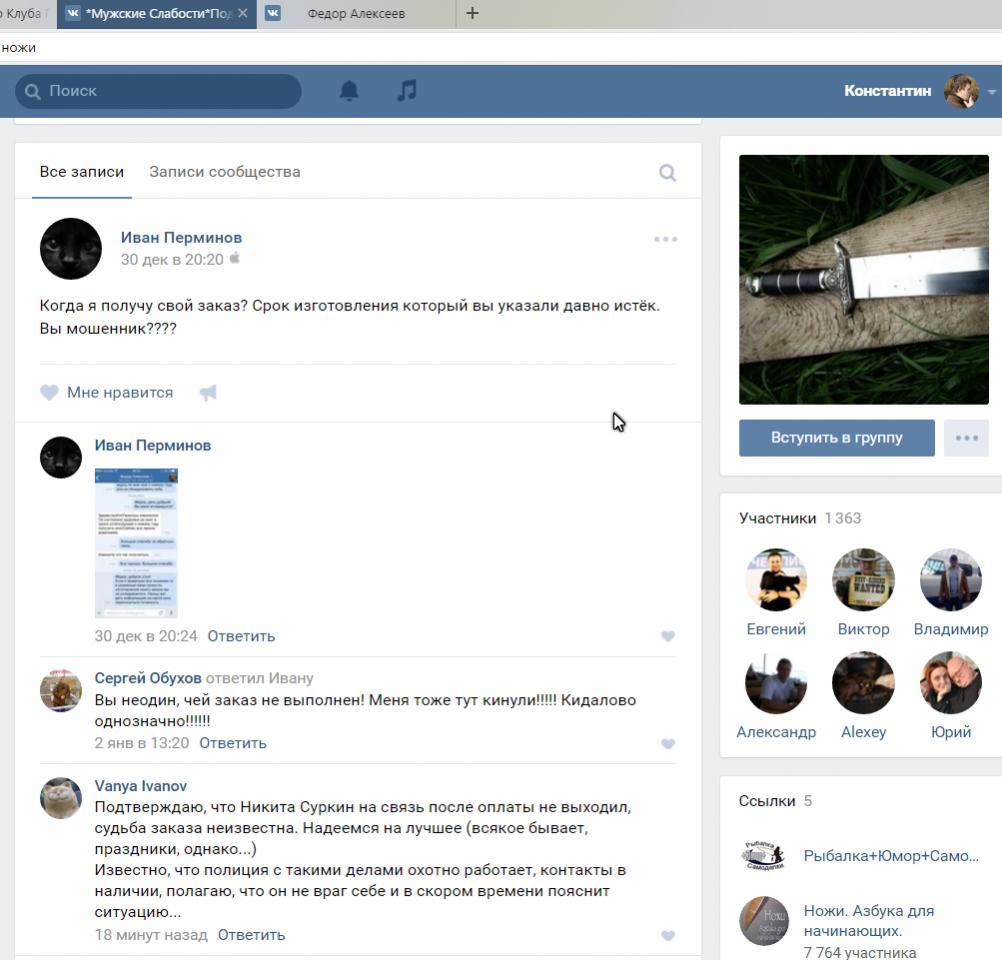Open the attached chat screenshot thumbnail
The image size is (1002, 960).
click(x=136, y=542)
